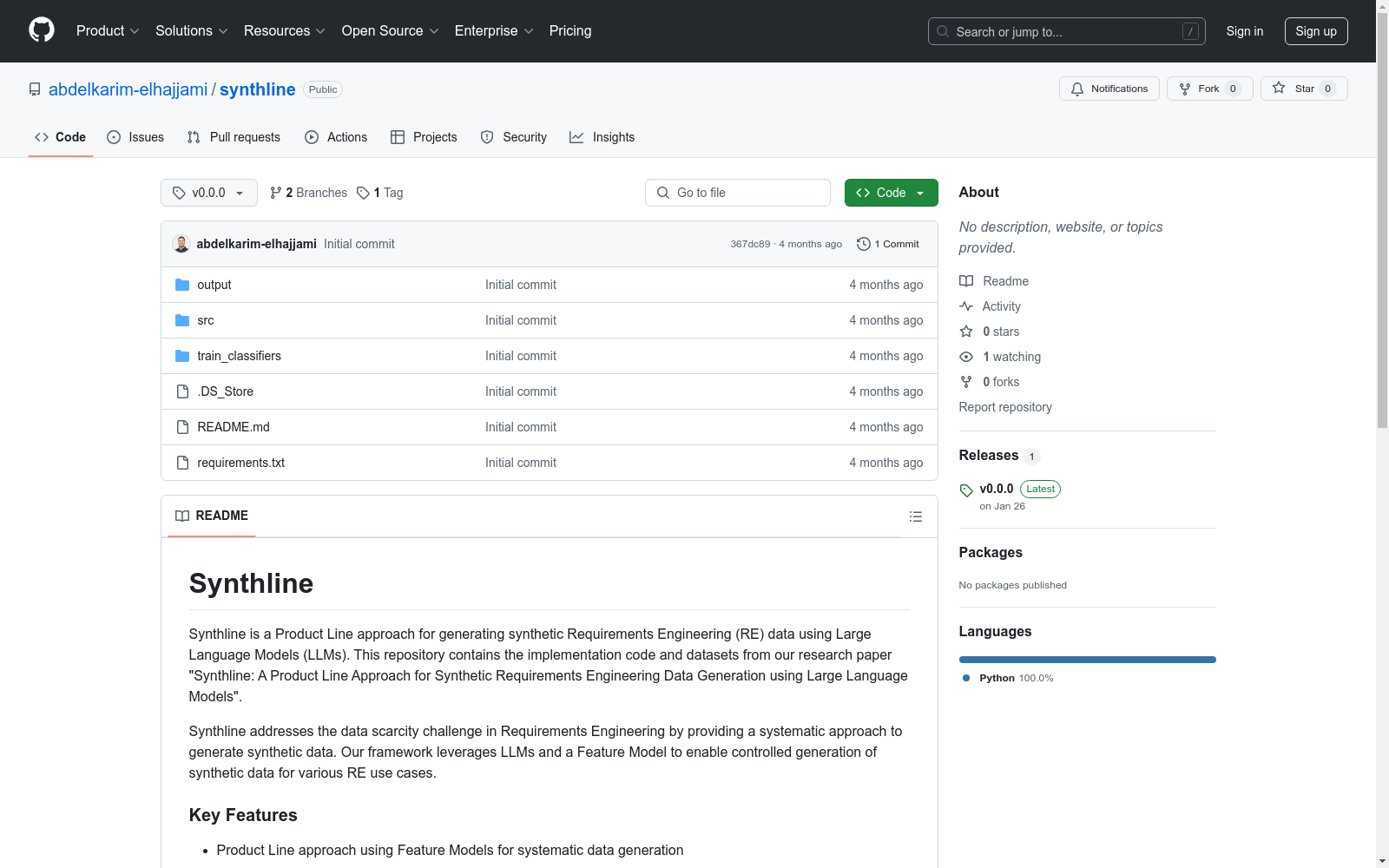
Task: Expand the green Code clone dropdown
Action: (x=892, y=193)
